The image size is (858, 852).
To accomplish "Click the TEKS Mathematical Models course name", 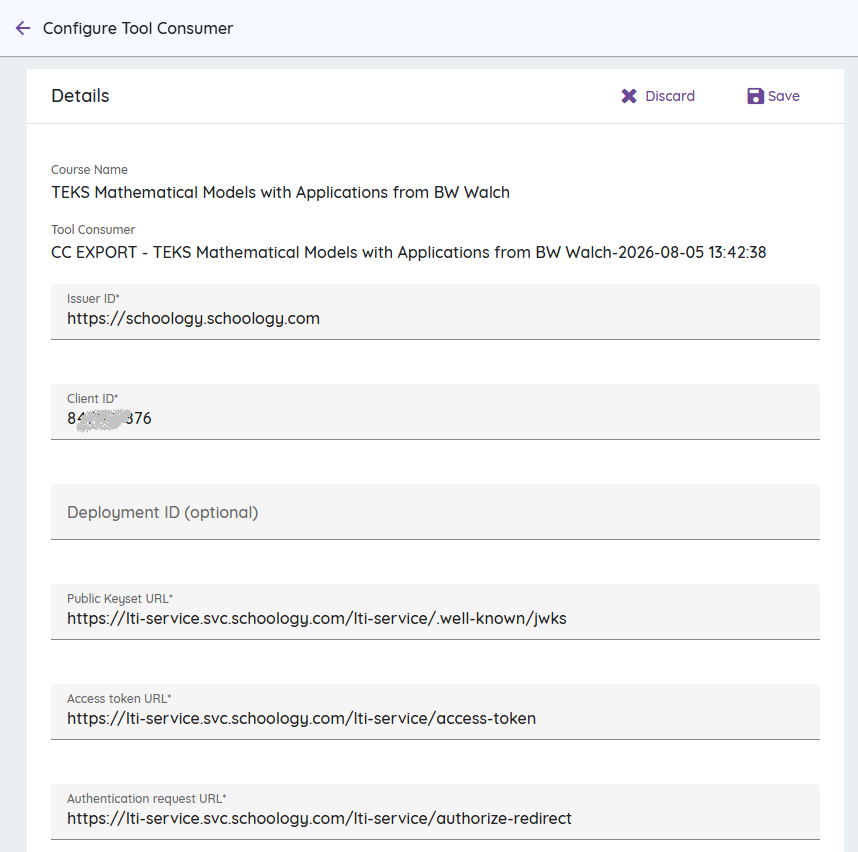I will [280, 193].
